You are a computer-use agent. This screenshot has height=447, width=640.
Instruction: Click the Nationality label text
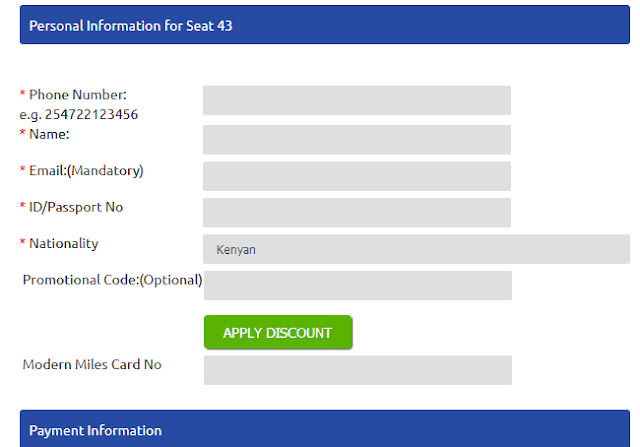click(64, 243)
